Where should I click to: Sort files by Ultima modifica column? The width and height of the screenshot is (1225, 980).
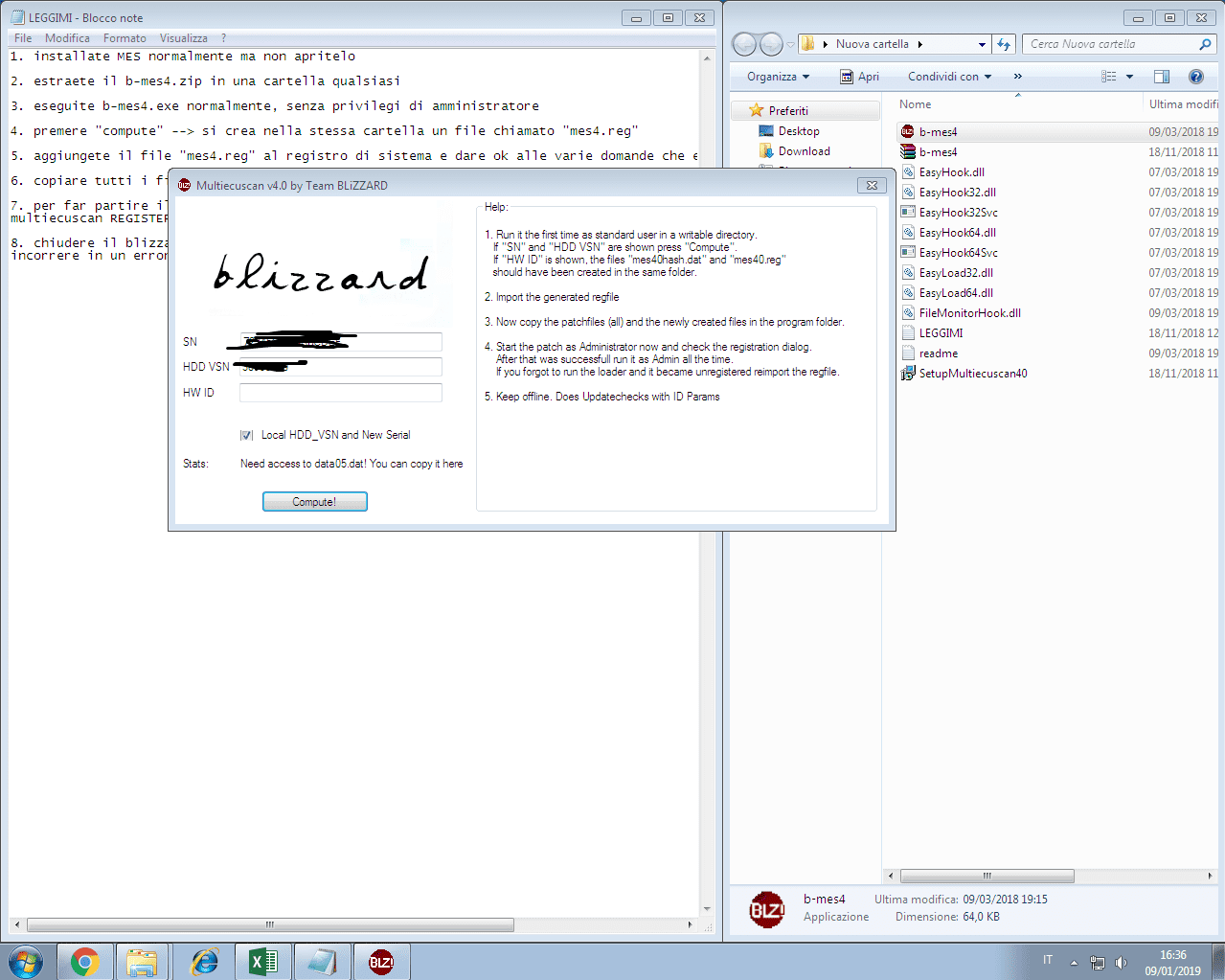[1184, 104]
